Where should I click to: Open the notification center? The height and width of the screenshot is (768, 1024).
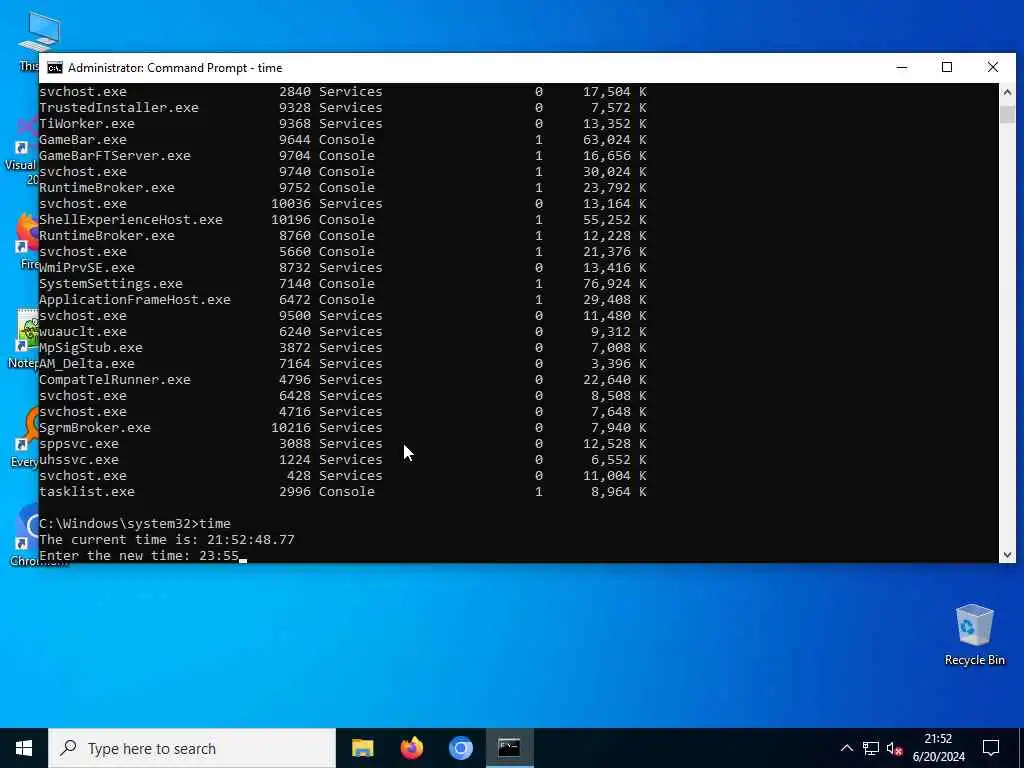[991, 748]
